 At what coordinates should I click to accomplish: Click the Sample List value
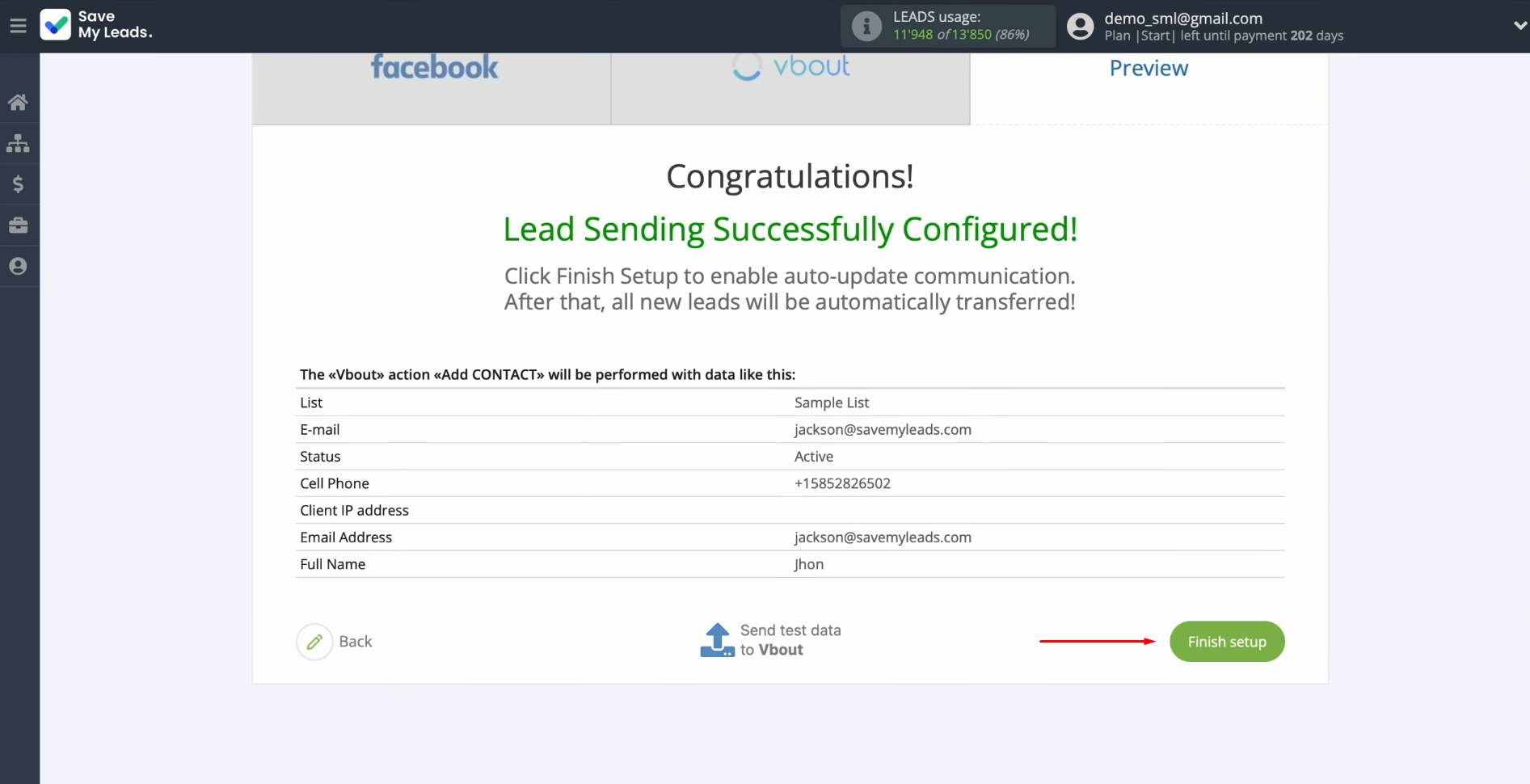(832, 403)
